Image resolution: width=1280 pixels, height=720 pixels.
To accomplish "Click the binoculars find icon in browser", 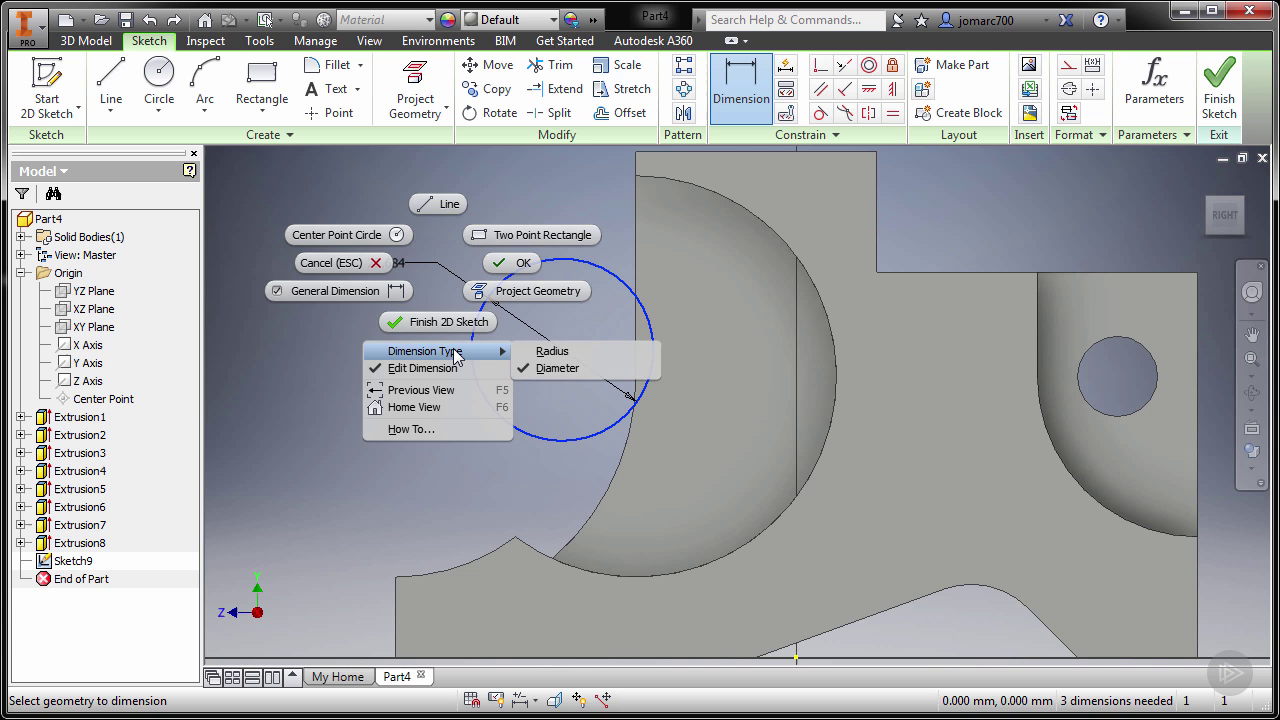I will click(x=53, y=194).
